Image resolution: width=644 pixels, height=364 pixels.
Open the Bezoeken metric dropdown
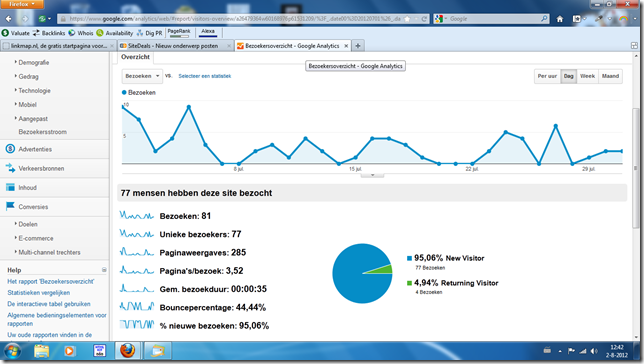tap(142, 76)
